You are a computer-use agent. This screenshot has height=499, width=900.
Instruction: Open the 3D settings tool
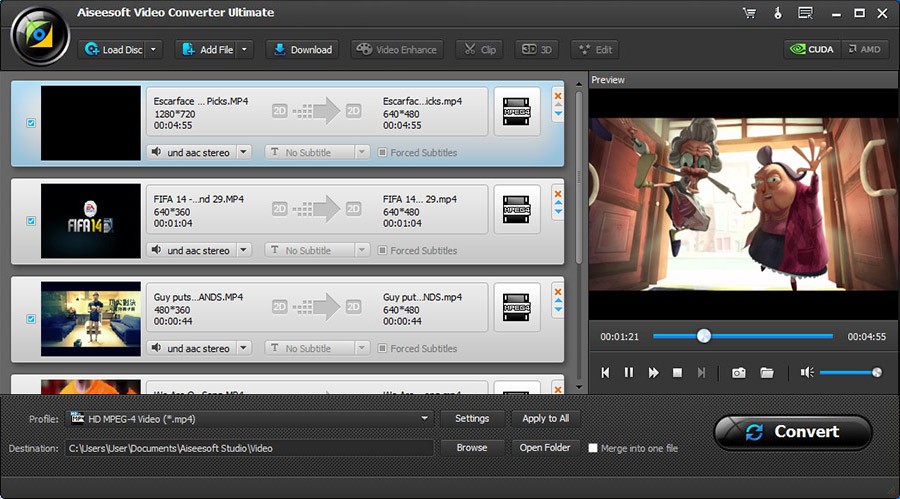pyautogui.click(x=537, y=49)
